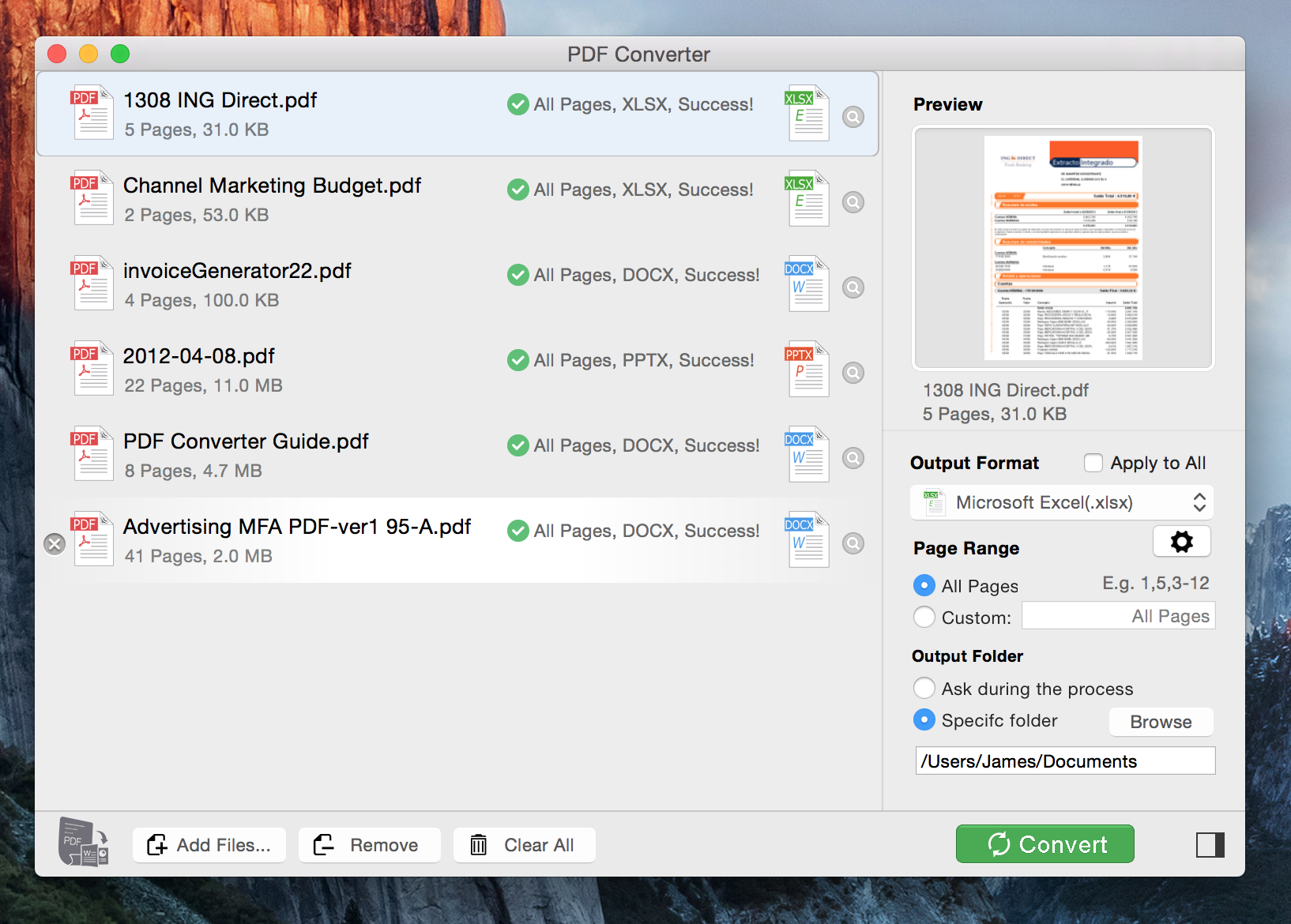The height and width of the screenshot is (924, 1291).
Task: Reveal PDF Converter Guide output with magnifier icon
Action: (853, 458)
